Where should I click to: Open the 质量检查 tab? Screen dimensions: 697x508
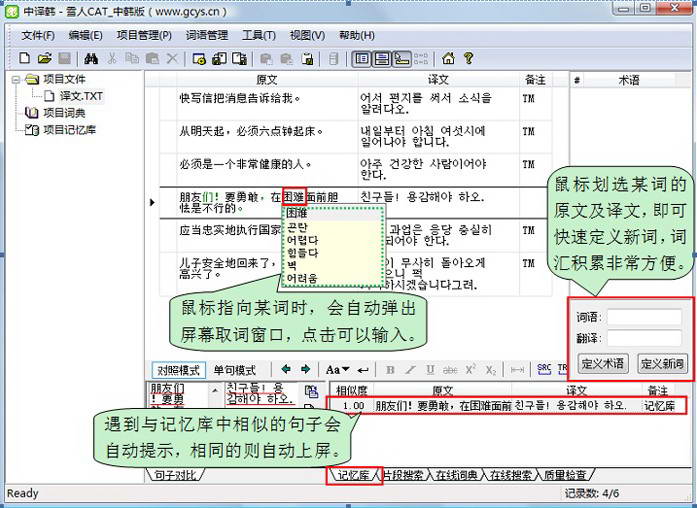tap(565, 474)
